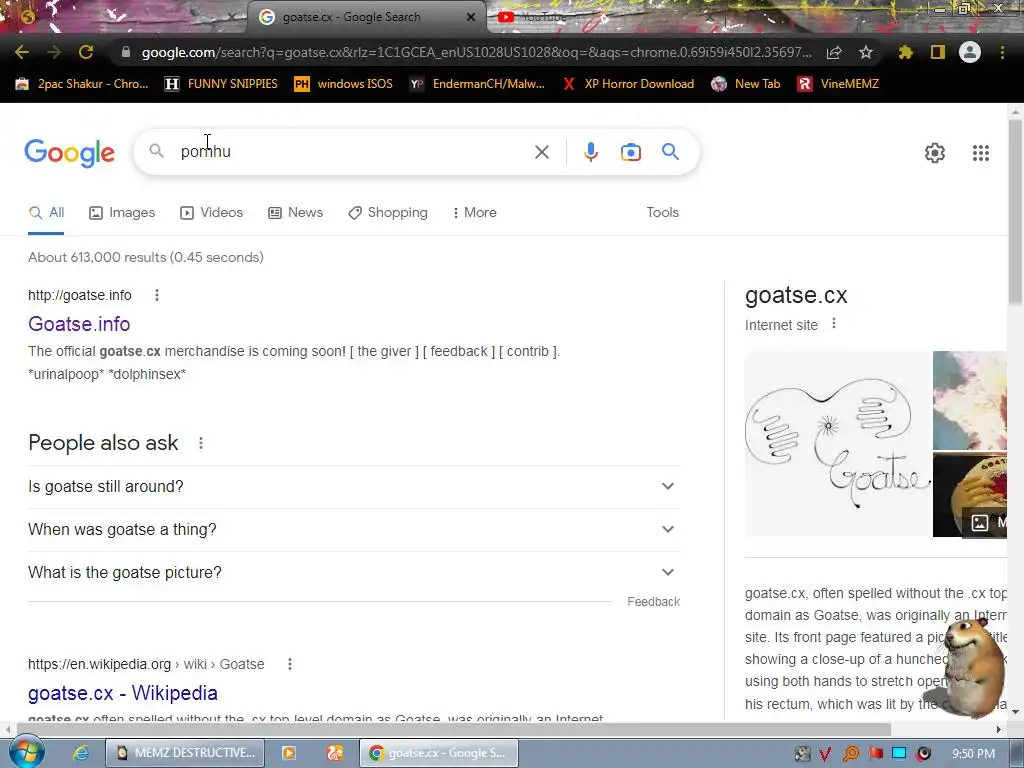Image resolution: width=1024 pixels, height=768 pixels.
Task: Open Internet Explorer from the taskbar
Action: coord(80,753)
